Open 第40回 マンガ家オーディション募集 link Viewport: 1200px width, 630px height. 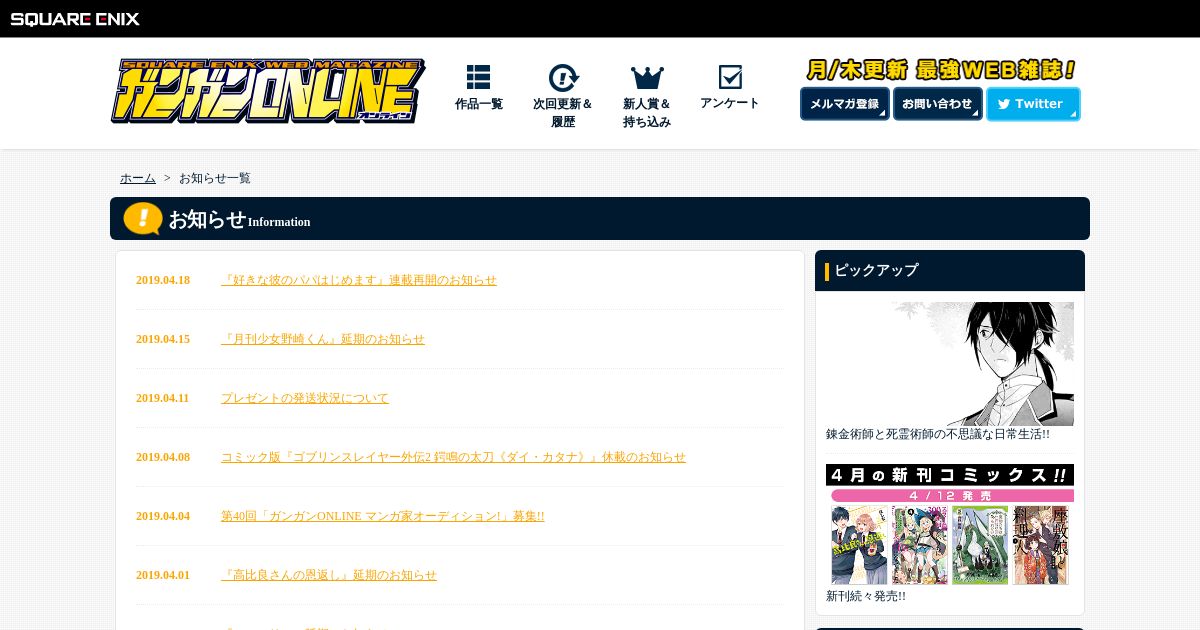point(383,516)
